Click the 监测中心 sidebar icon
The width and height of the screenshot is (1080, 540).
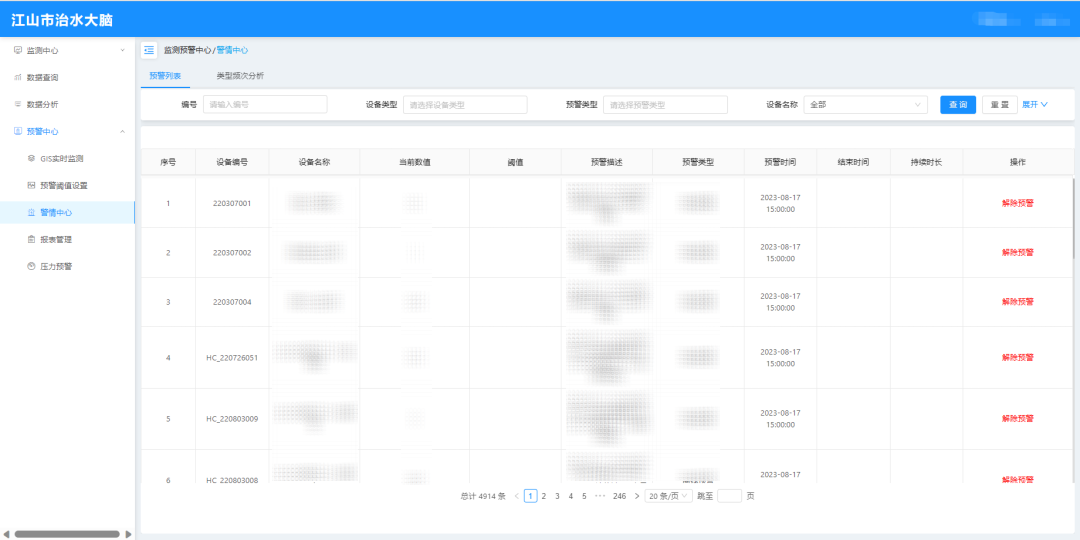[x=18, y=50]
